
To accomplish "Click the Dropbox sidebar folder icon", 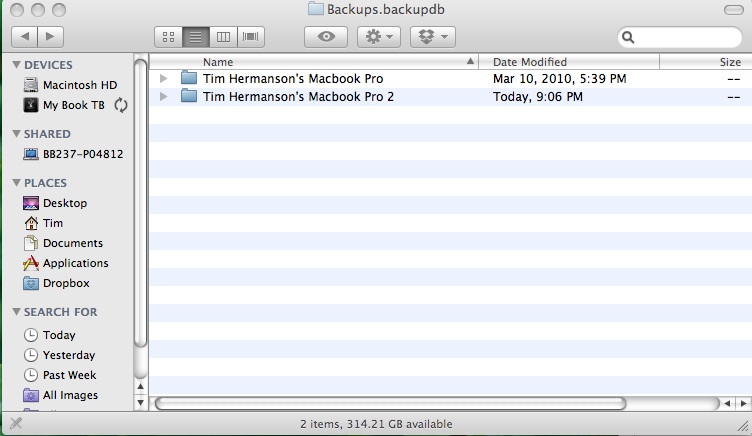I will coord(31,283).
